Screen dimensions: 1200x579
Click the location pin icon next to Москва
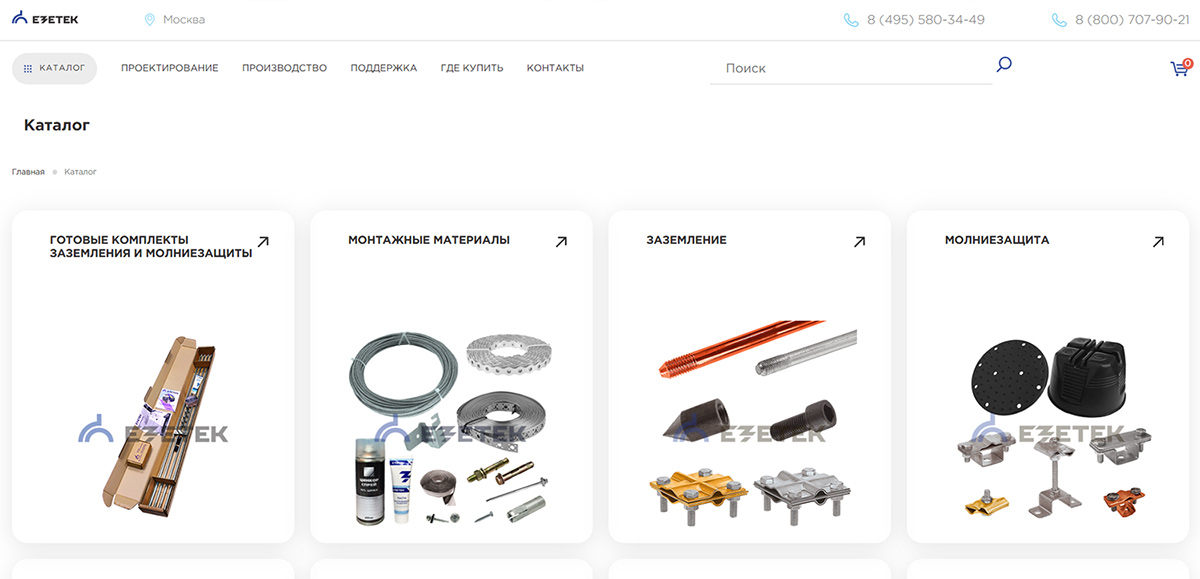(150, 20)
